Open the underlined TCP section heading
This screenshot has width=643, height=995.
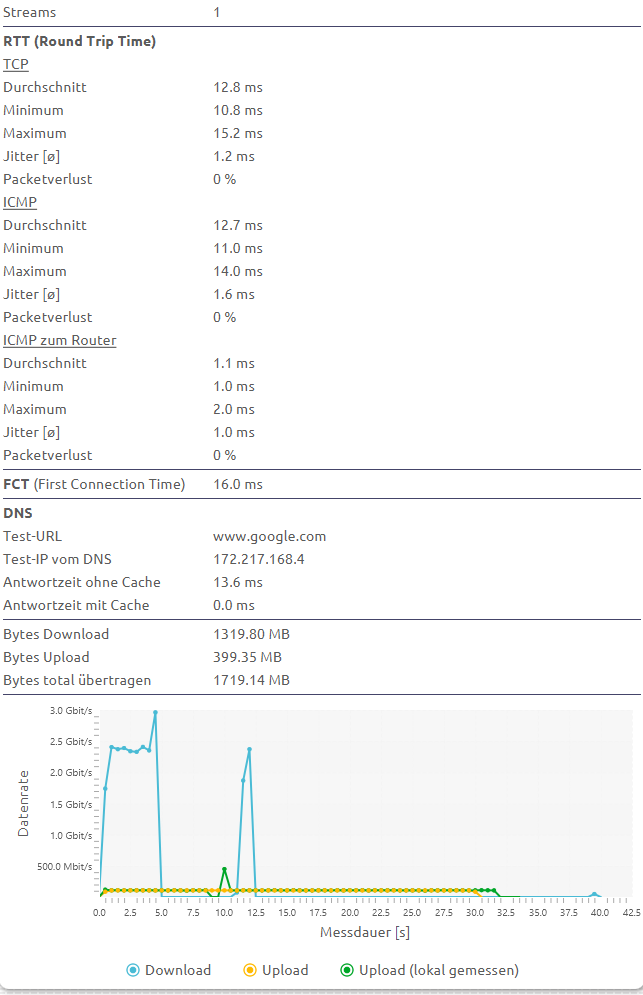click(x=16, y=64)
